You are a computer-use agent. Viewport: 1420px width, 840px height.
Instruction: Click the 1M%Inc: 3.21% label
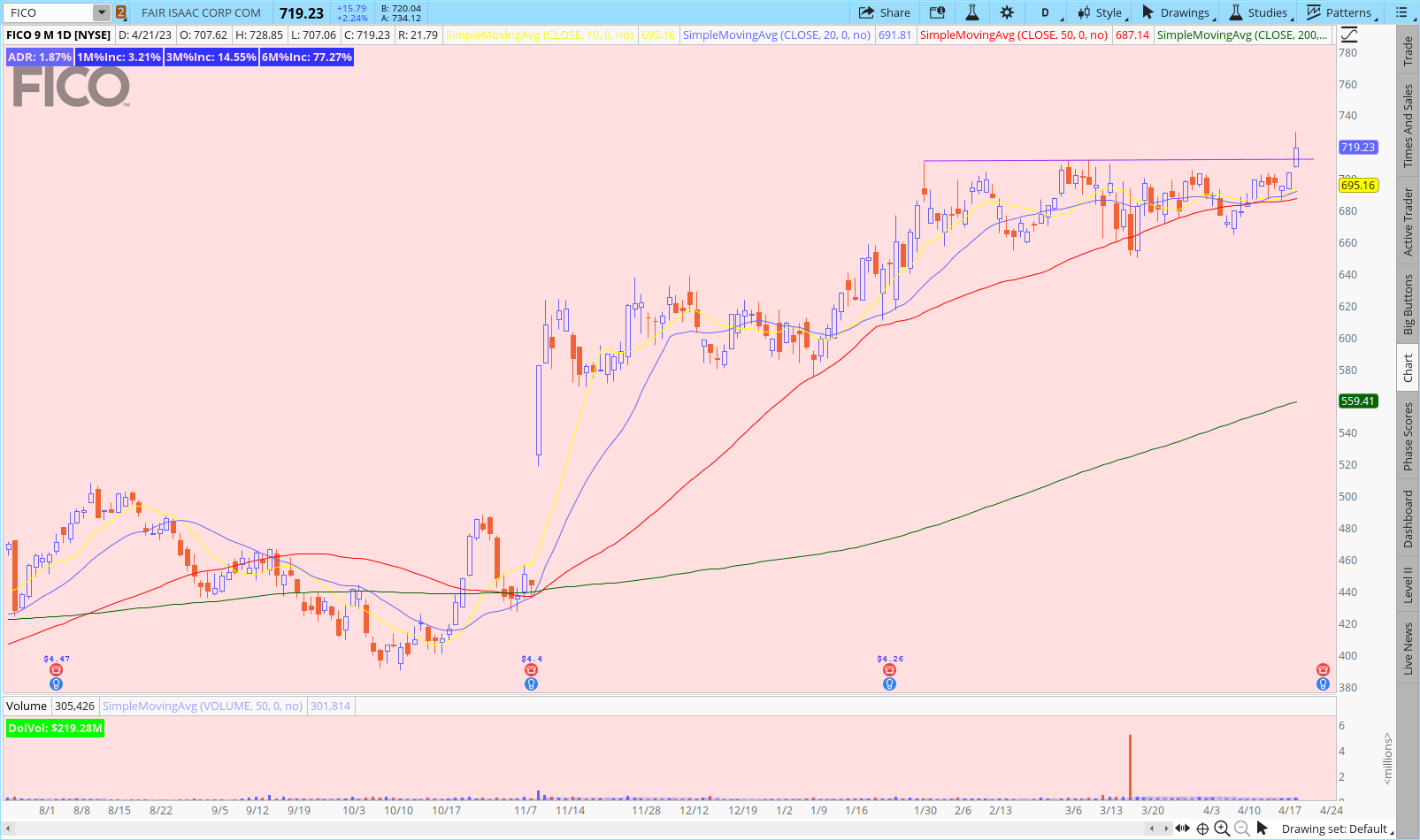(119, 57)
